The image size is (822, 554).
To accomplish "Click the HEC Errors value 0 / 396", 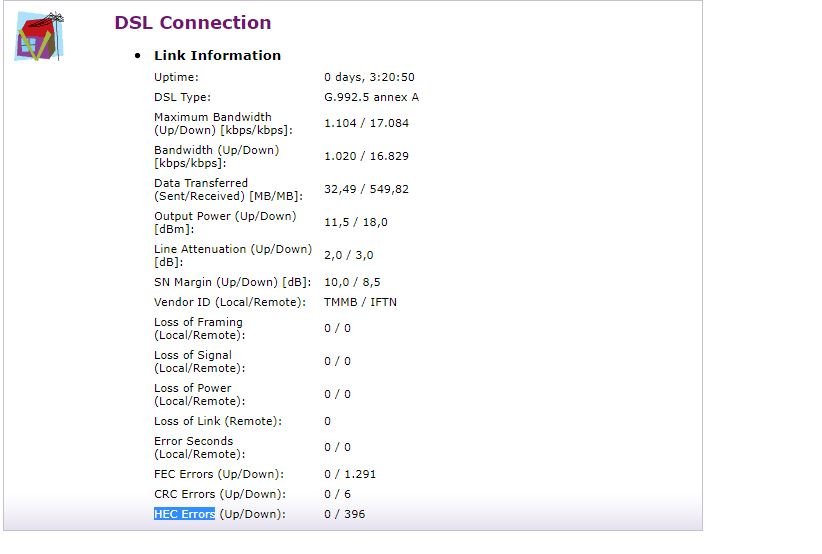I will 344,514.
